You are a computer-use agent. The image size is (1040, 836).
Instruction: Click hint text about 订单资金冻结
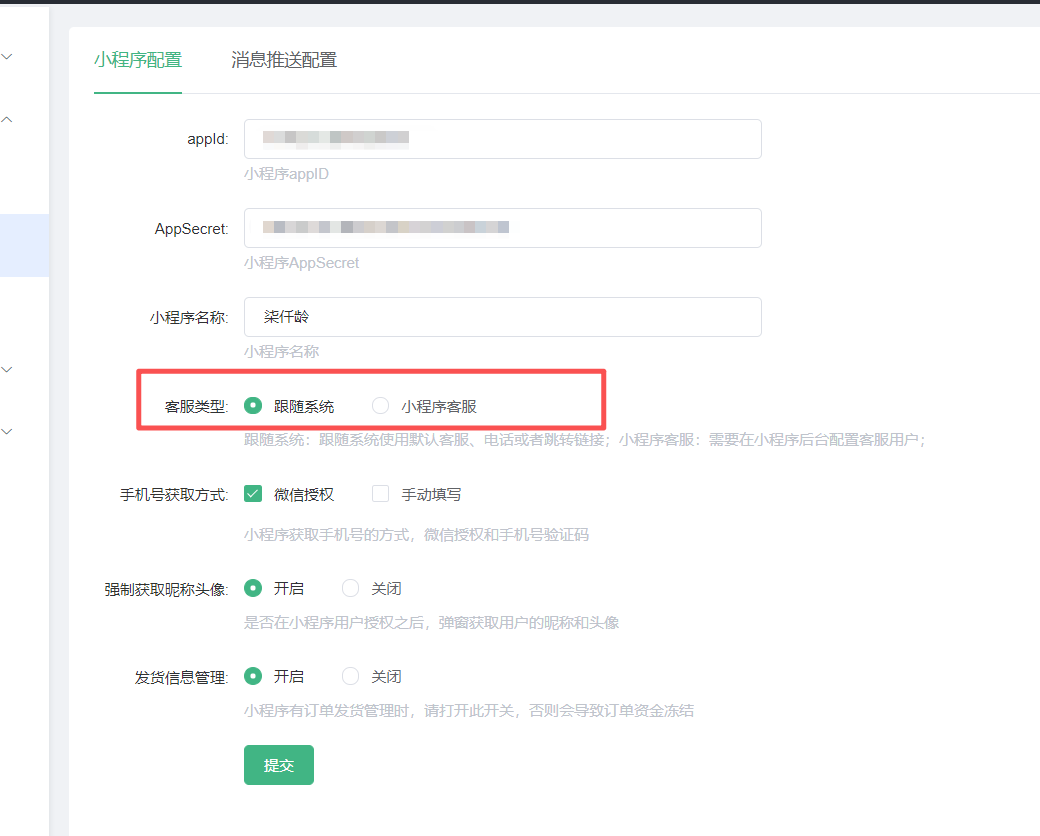tap(469, 711)
